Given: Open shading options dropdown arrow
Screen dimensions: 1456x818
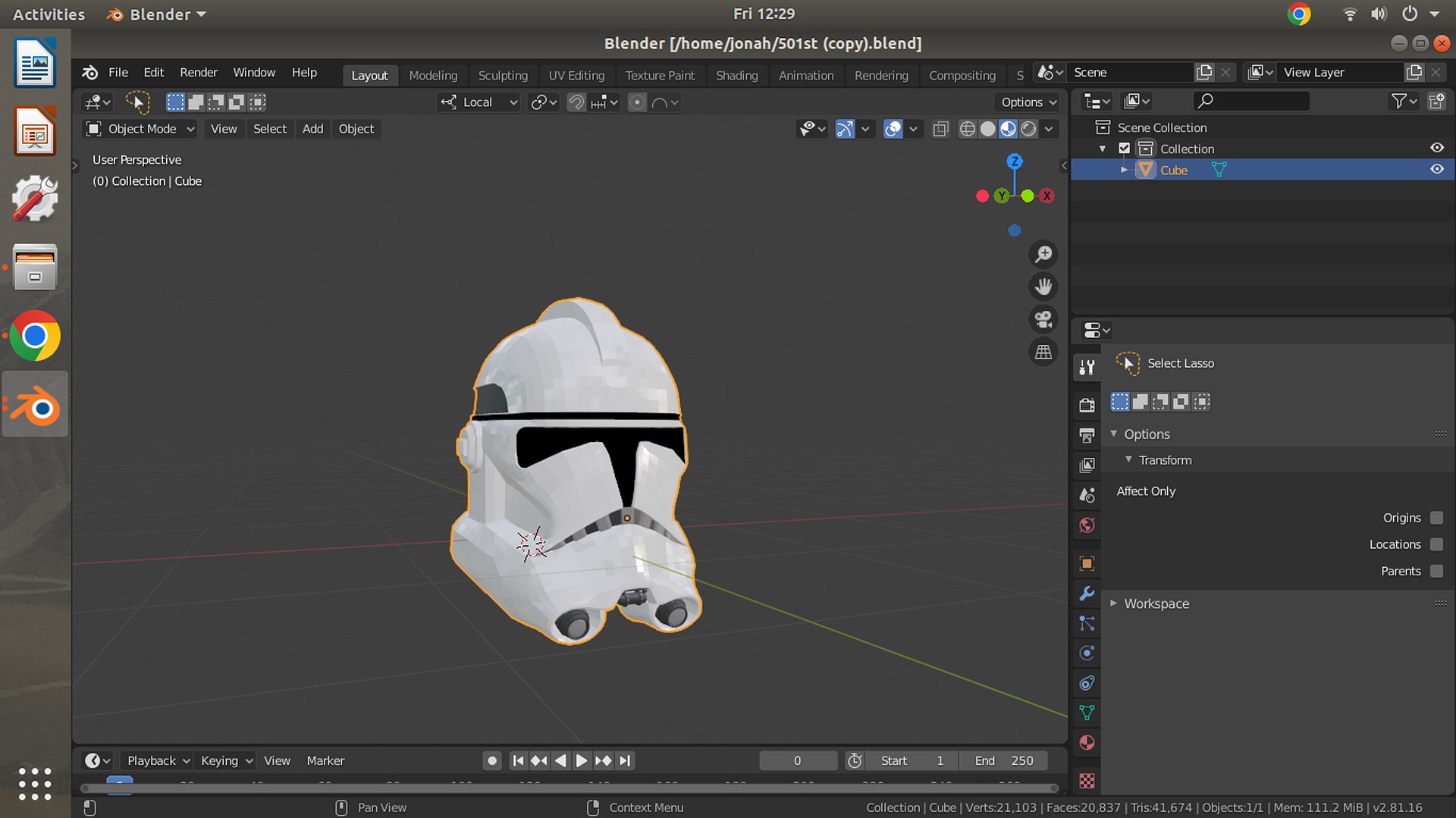Looking at the screenshot, I should pos(1049,129).
